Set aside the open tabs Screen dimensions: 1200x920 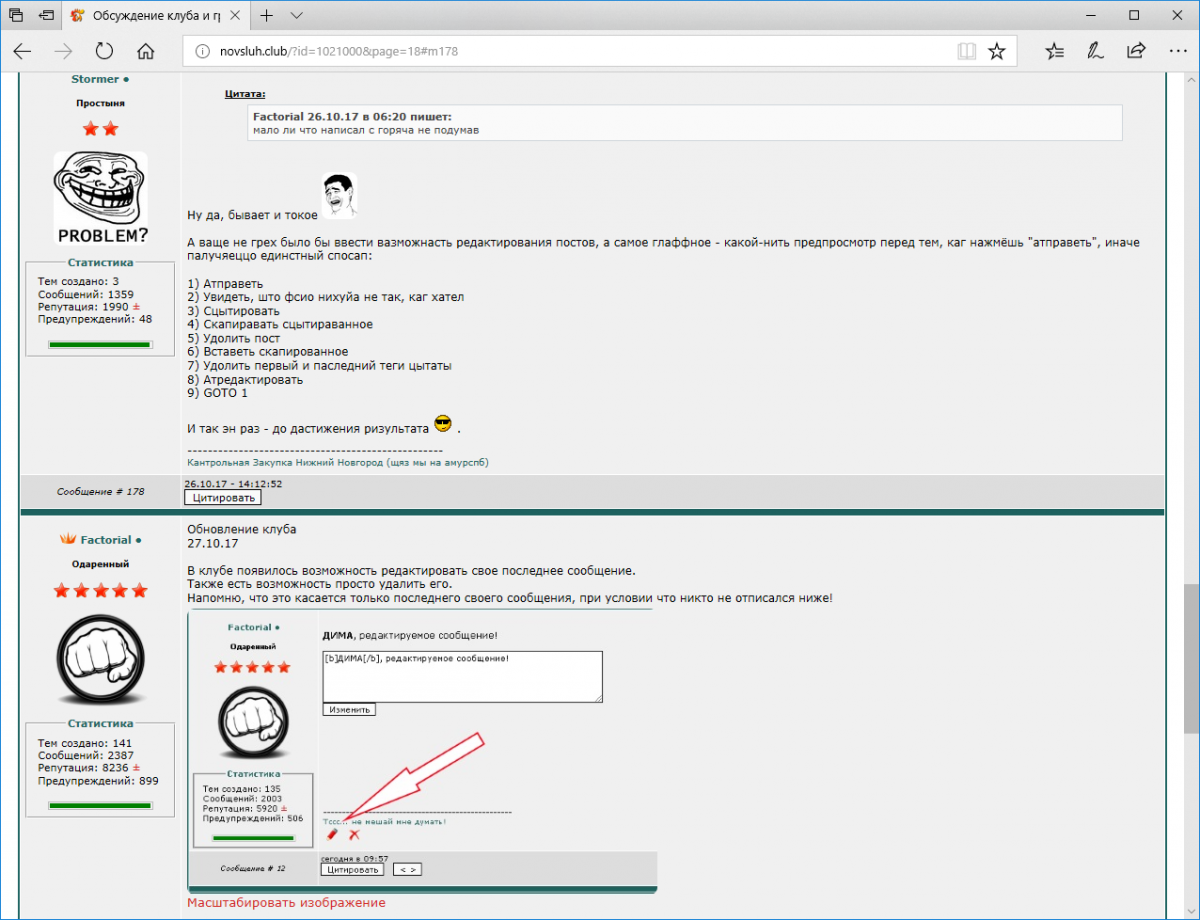pyautogui.click(x=46, y=16)
